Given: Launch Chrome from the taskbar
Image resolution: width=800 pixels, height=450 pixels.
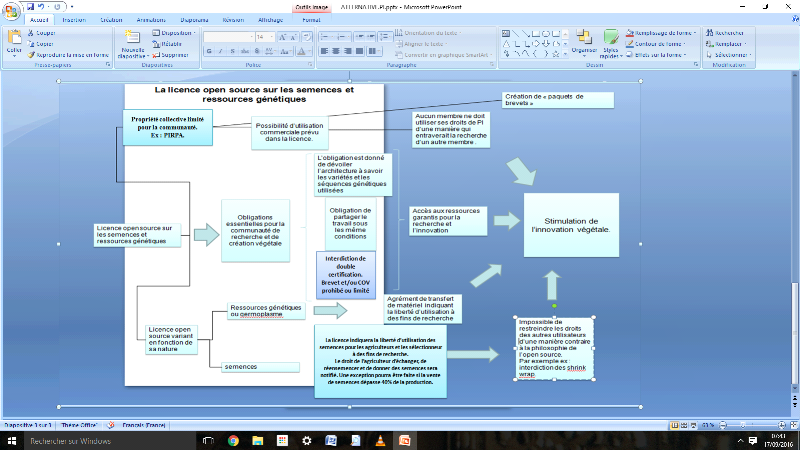Looking at the screenshot, I should tap(233, 440).
